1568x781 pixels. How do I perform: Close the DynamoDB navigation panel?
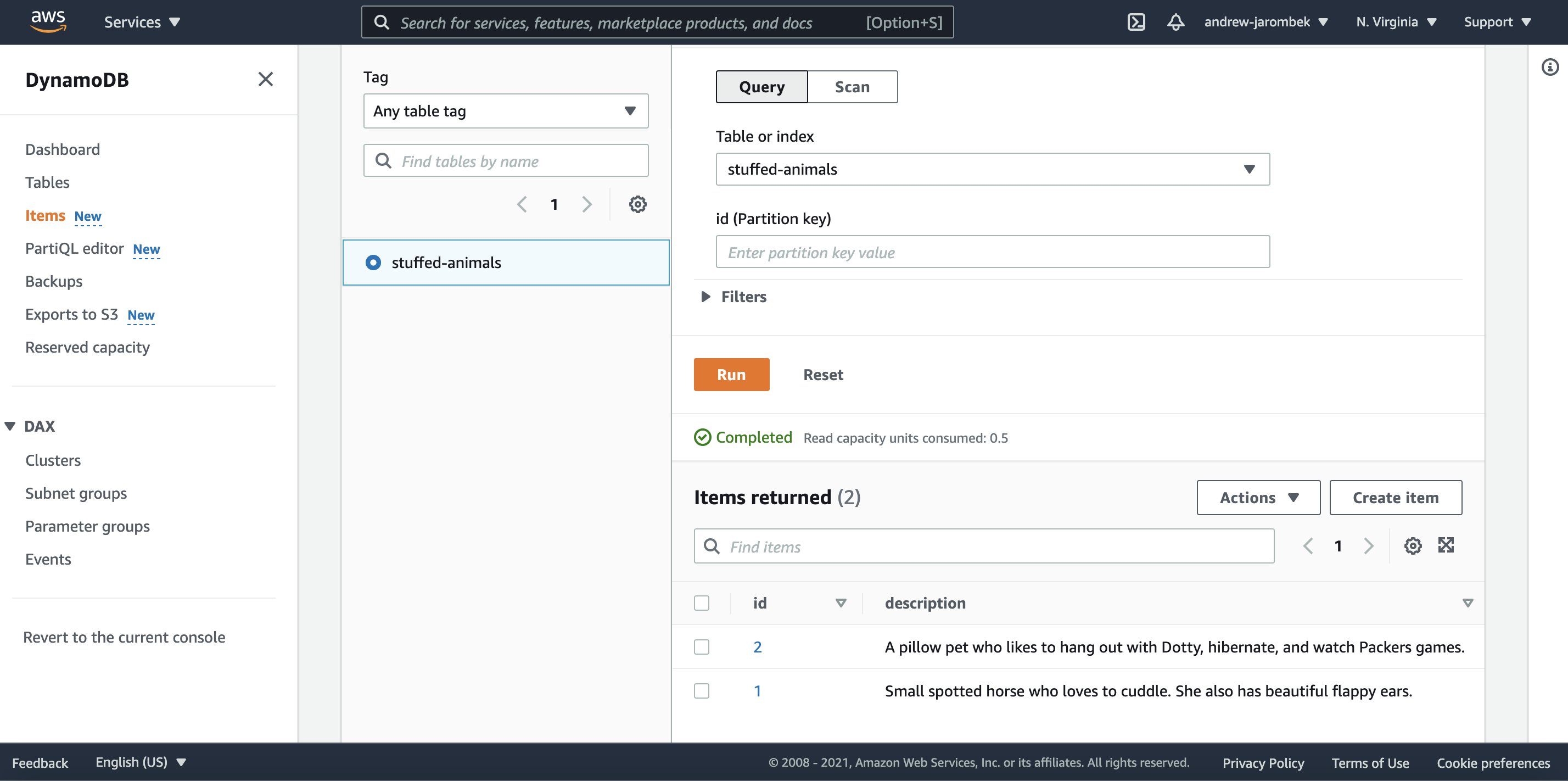265,79
